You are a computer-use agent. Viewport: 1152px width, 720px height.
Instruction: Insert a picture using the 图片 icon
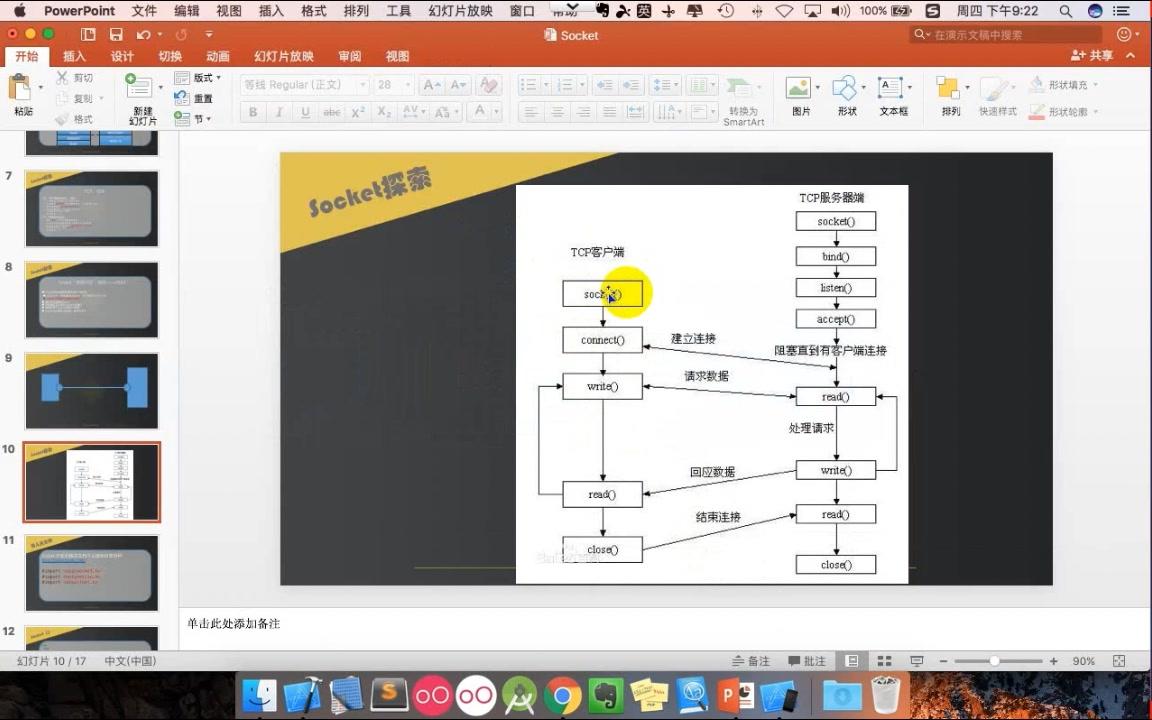(798, 97)
